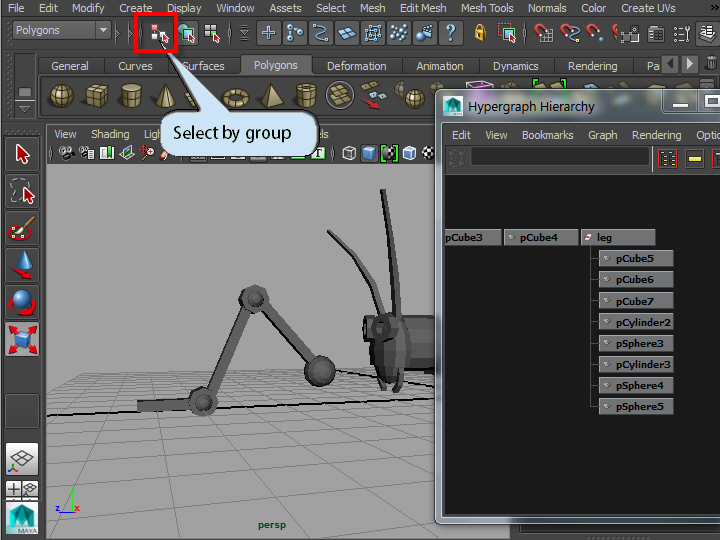Click shelf options dropdown arrow at left
This screenshot has height=540, width=720.
point(24,109)
